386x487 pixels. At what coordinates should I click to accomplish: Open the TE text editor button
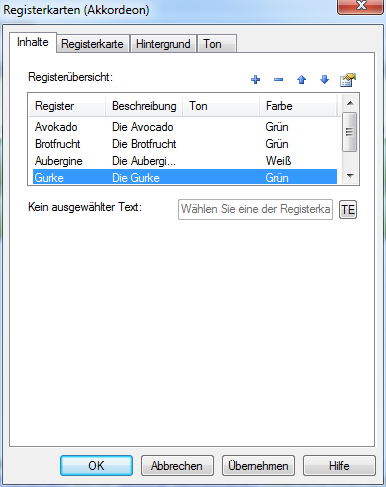tap(348, 210)
